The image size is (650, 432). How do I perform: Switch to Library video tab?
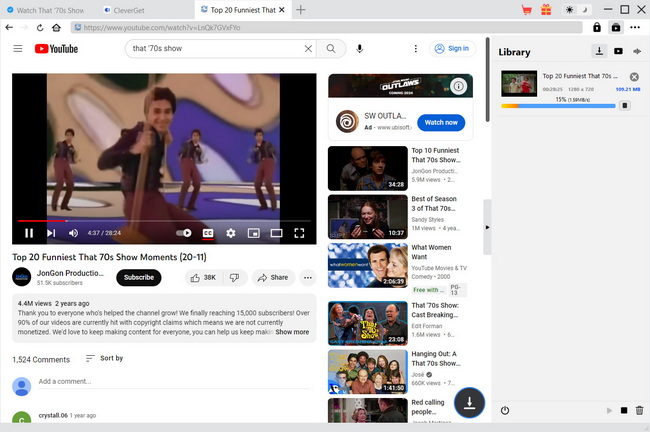[618, 51]
